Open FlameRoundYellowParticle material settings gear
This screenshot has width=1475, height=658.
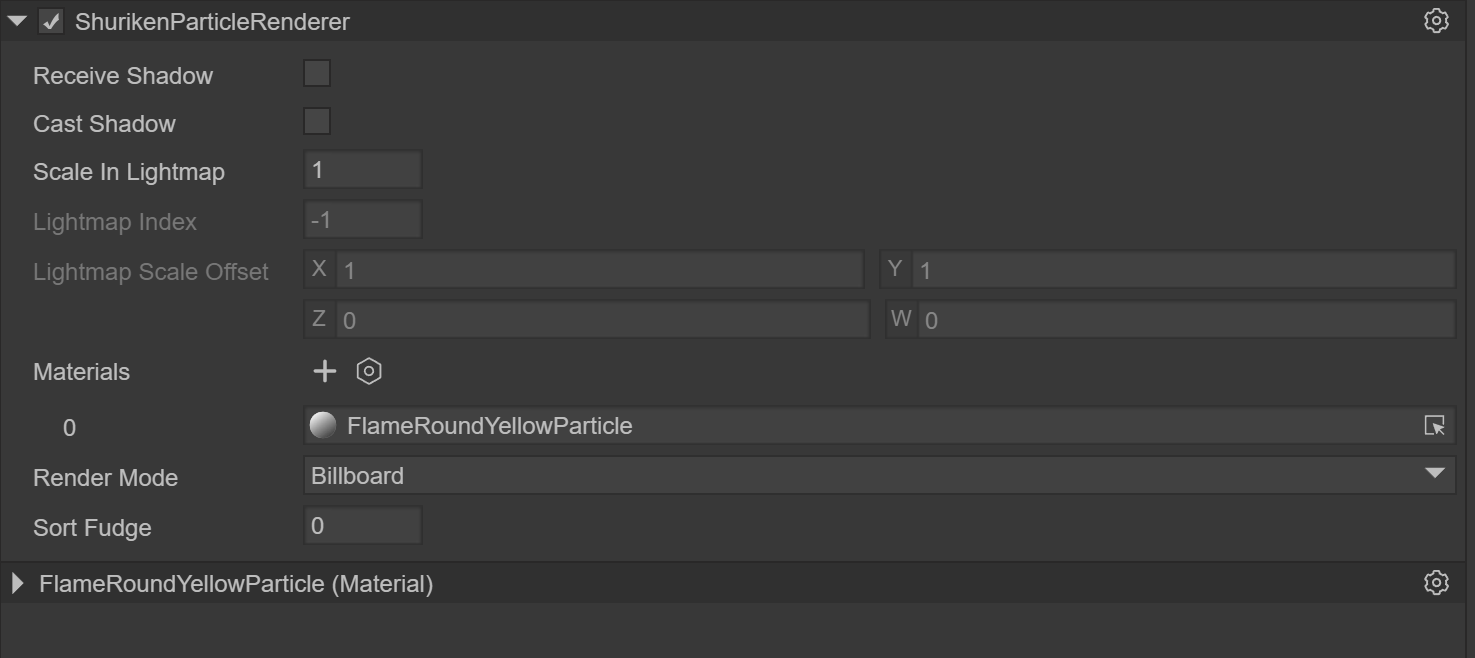[1436, 583]
